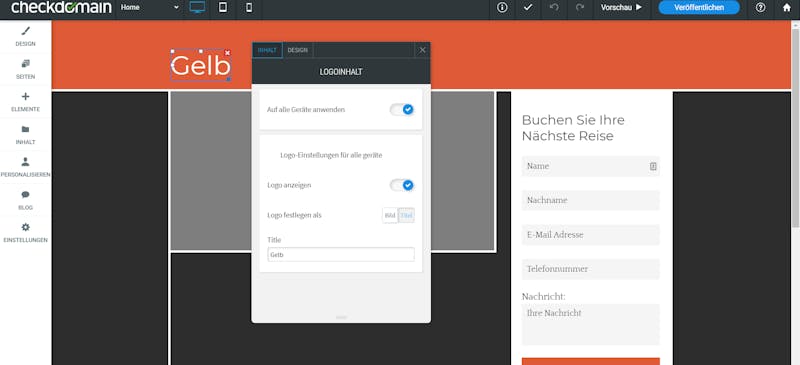Screen dimensions: 800x365
Task: Undo the last change
Action: pos(554,8)
